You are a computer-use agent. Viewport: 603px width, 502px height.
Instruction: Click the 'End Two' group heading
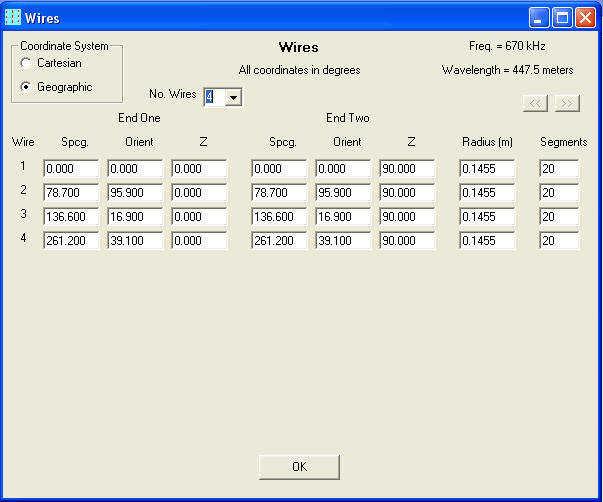point(348,118)
